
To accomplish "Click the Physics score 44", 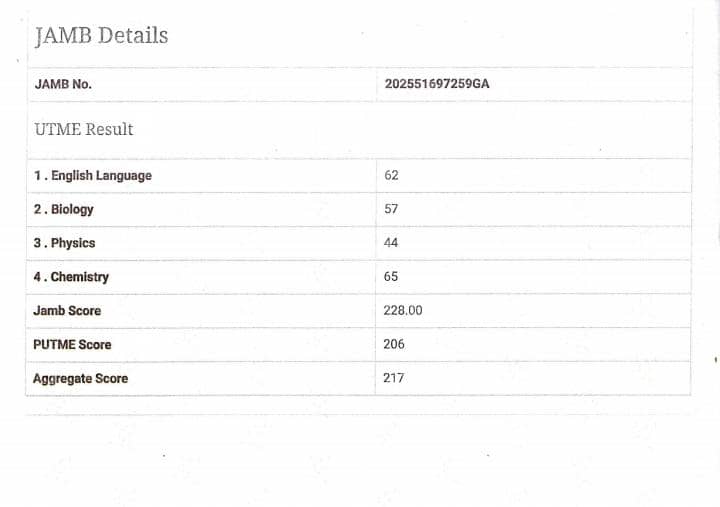I will click(391, 243).
